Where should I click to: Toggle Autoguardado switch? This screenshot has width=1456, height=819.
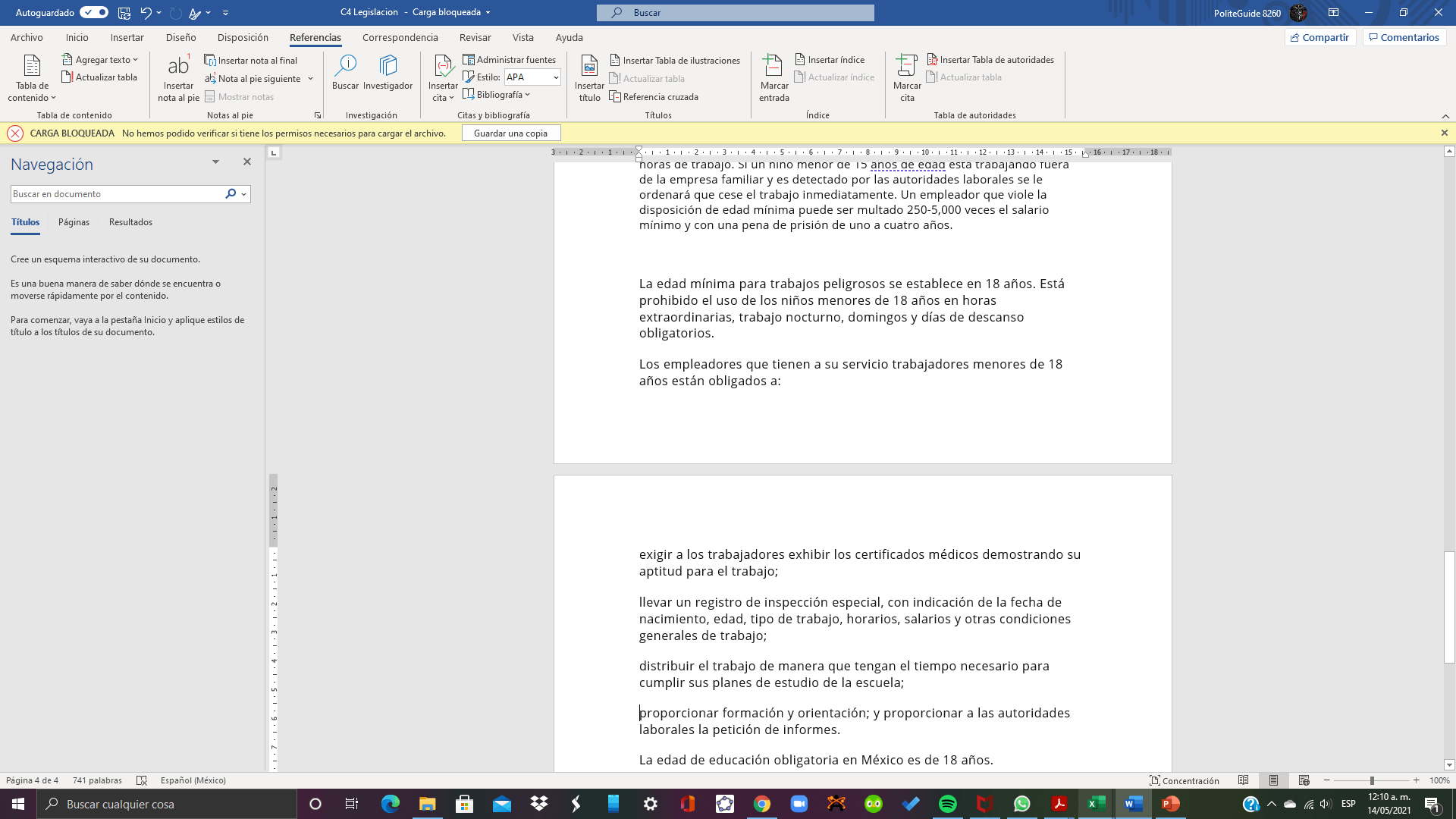[x=94, y=12]
